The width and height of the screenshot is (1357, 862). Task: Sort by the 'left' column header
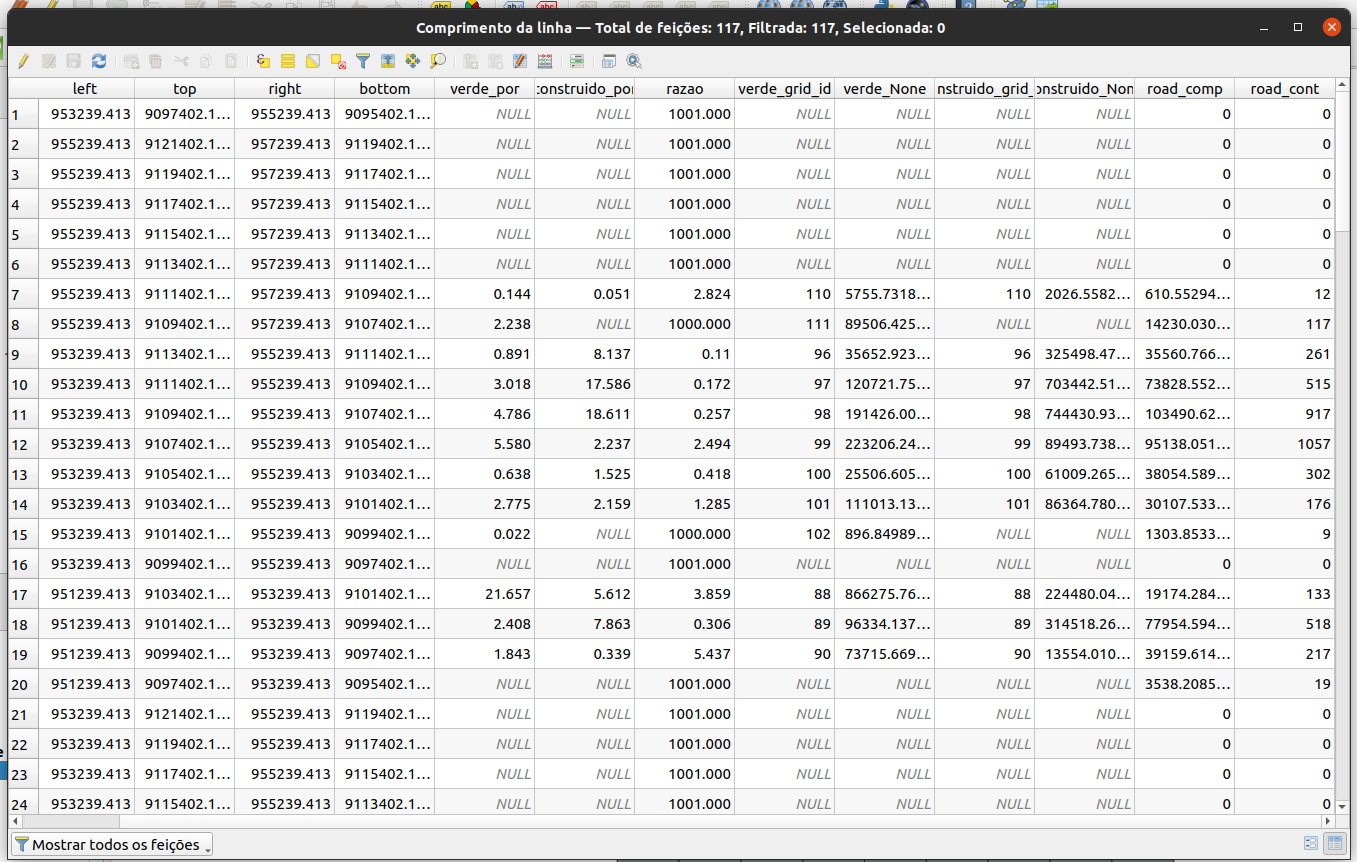(x=85, y=88)
